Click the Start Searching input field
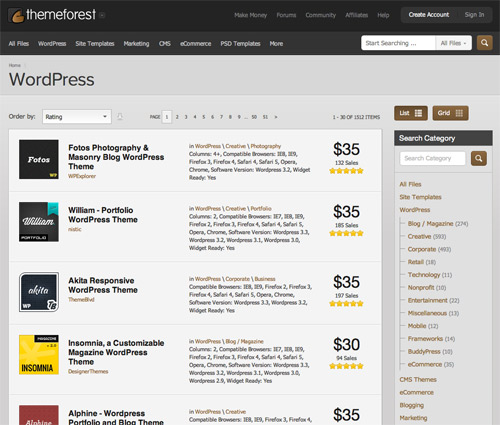 click(398, 43)
